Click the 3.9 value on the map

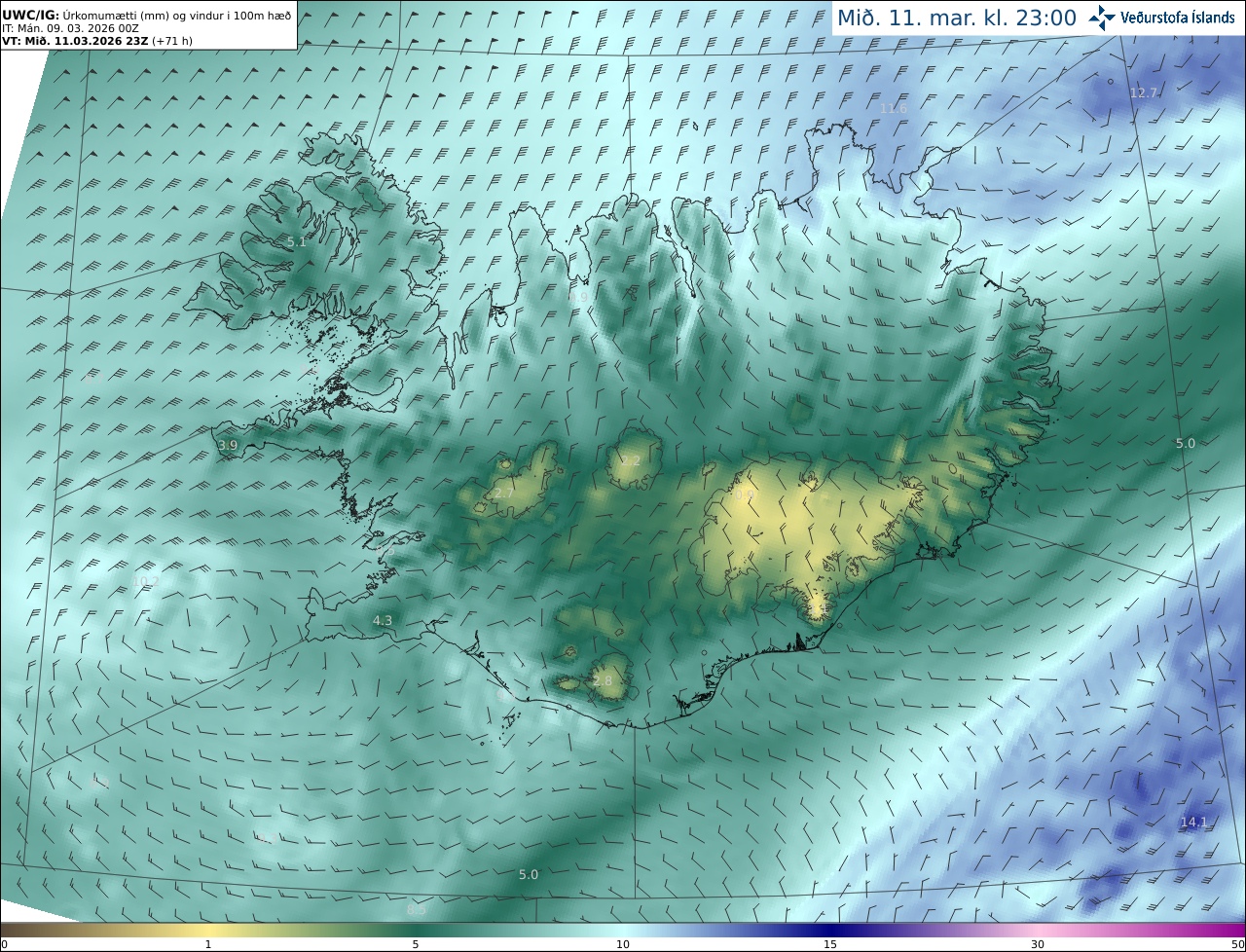(228, 445)
